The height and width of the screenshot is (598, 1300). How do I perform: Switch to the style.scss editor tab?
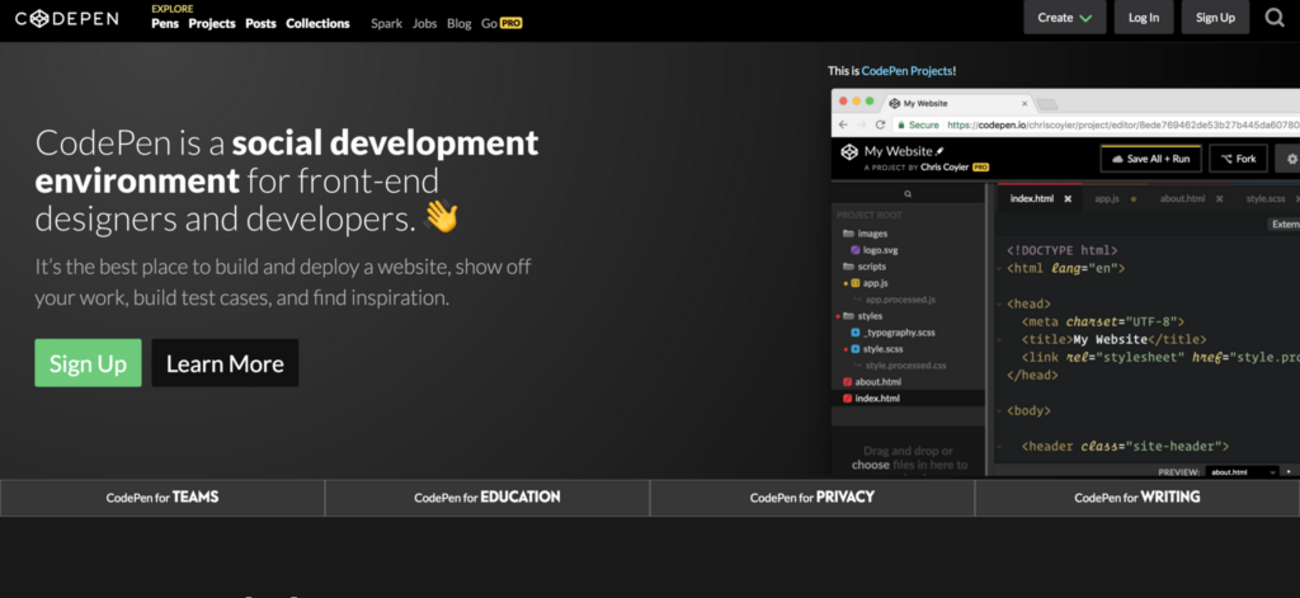coord(1265,199)
